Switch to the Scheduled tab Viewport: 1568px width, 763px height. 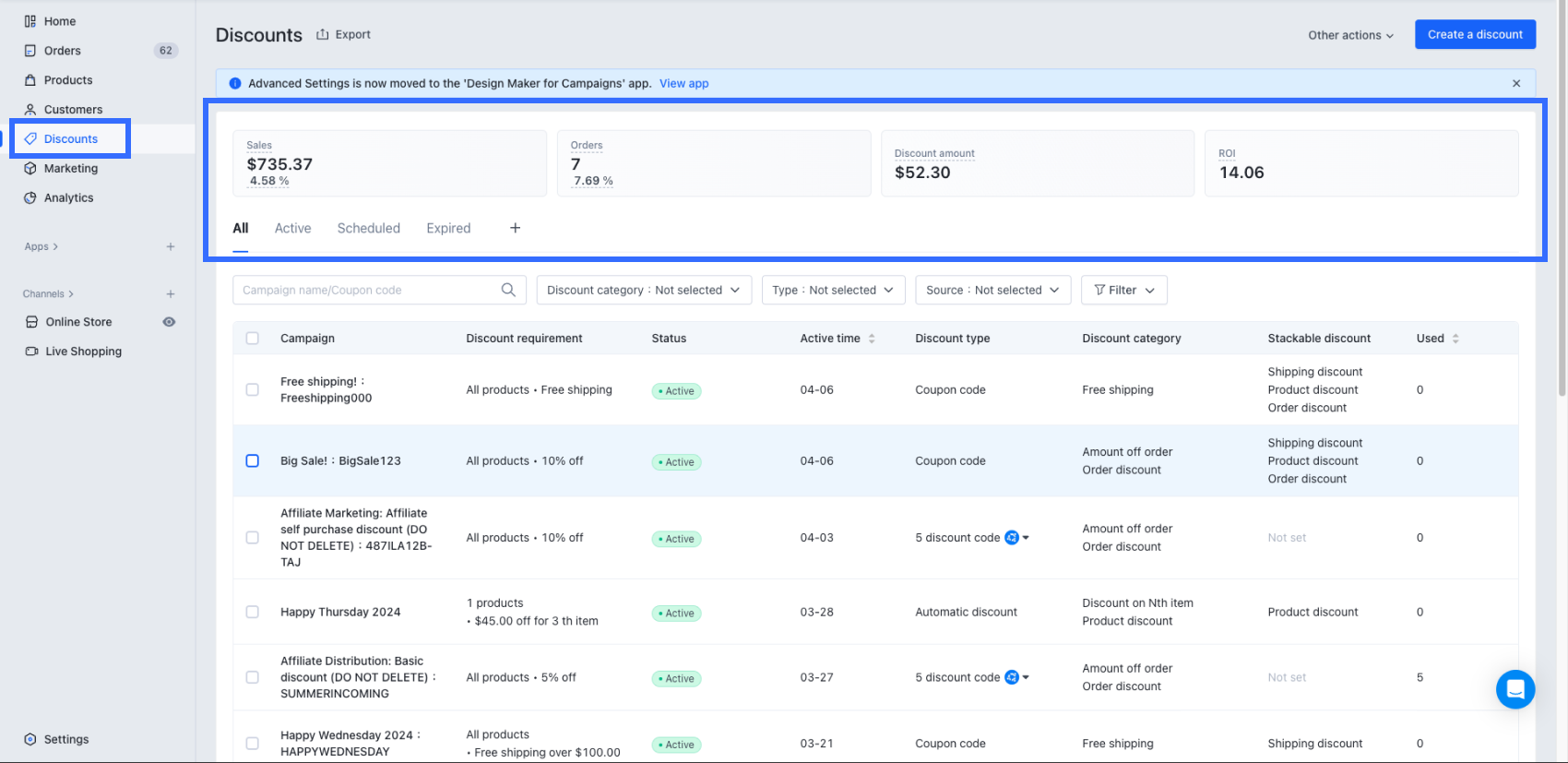click(x=368, y=228)
